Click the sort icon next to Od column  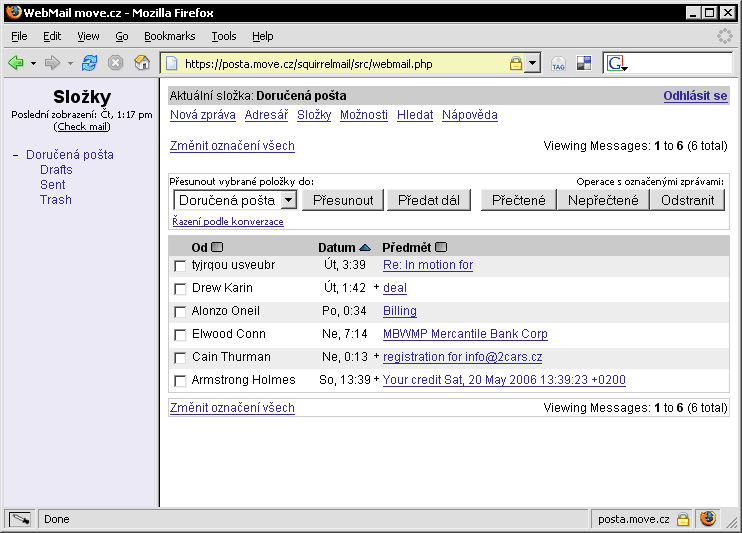tap(217, 247)
